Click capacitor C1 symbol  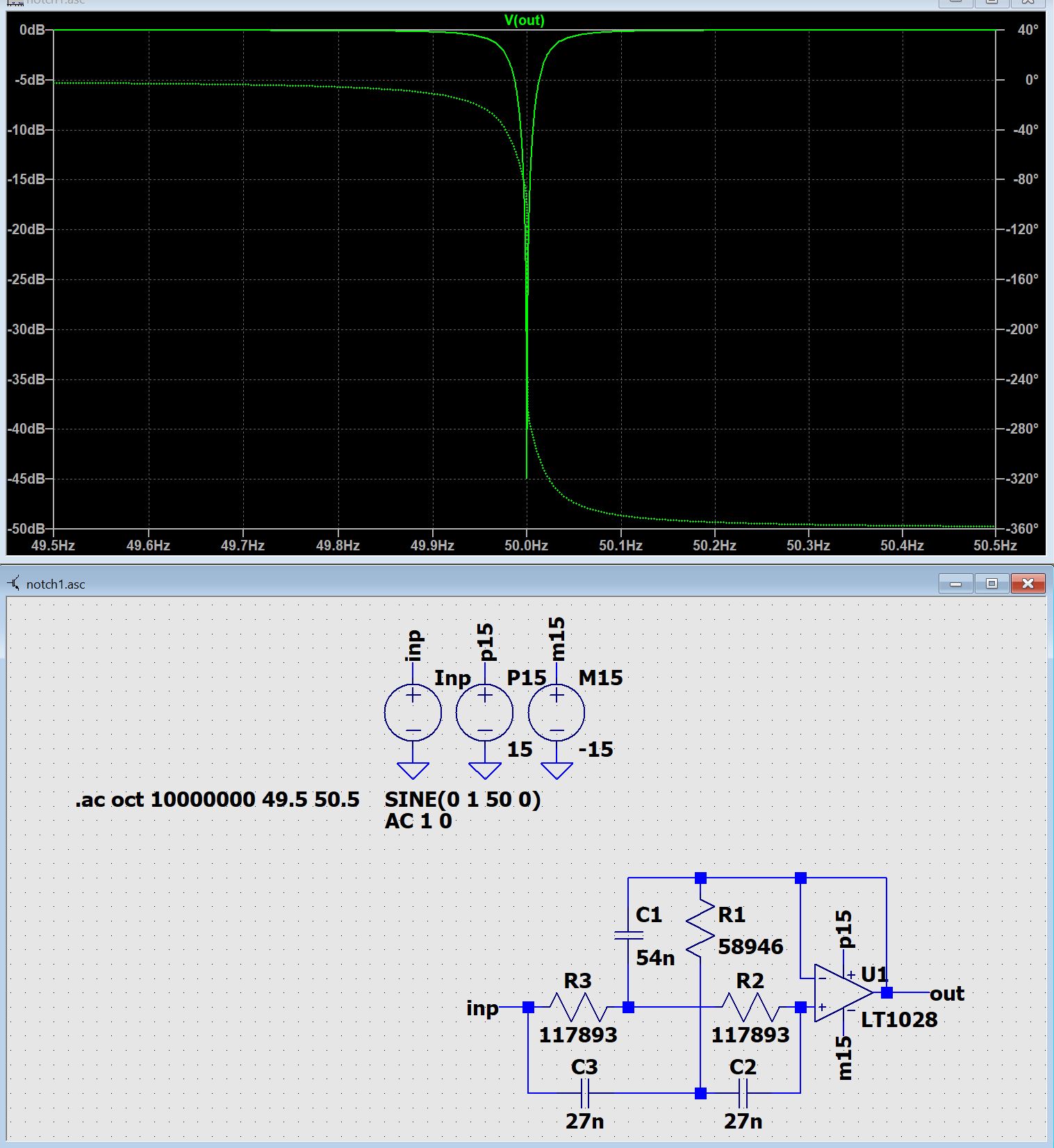pos(628,935)
